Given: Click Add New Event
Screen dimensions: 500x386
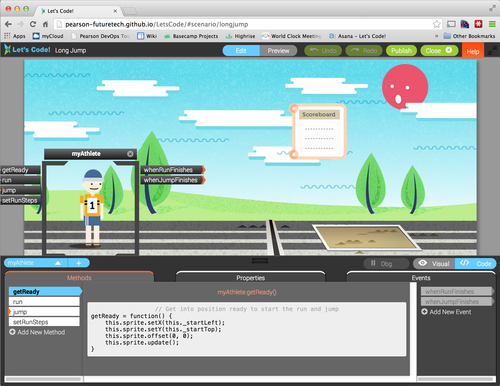Looking at the screenshot, I should pyautogui.click(x=446, y=312).
